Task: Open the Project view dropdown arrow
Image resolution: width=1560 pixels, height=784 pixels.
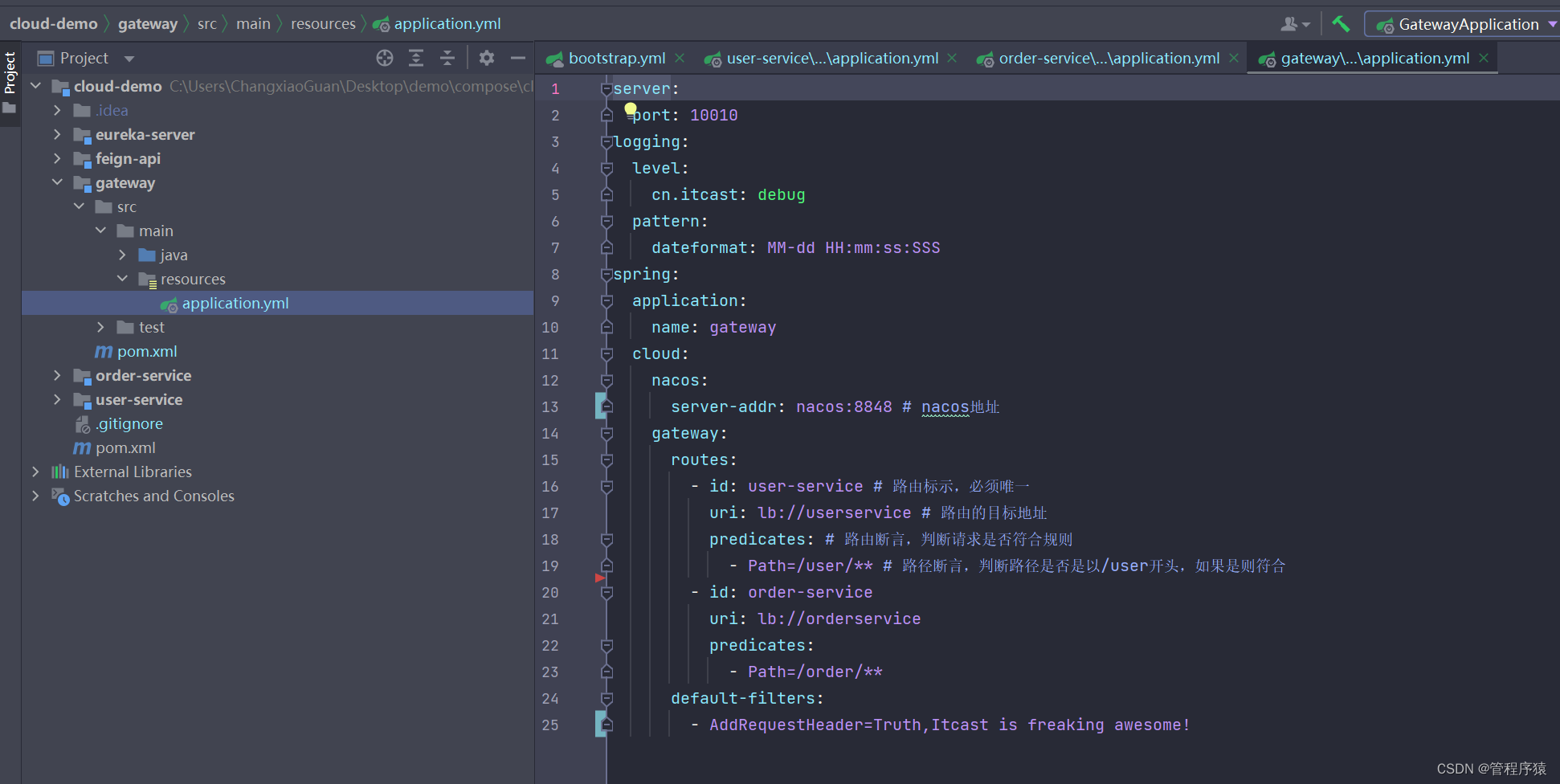Action: 129,59
